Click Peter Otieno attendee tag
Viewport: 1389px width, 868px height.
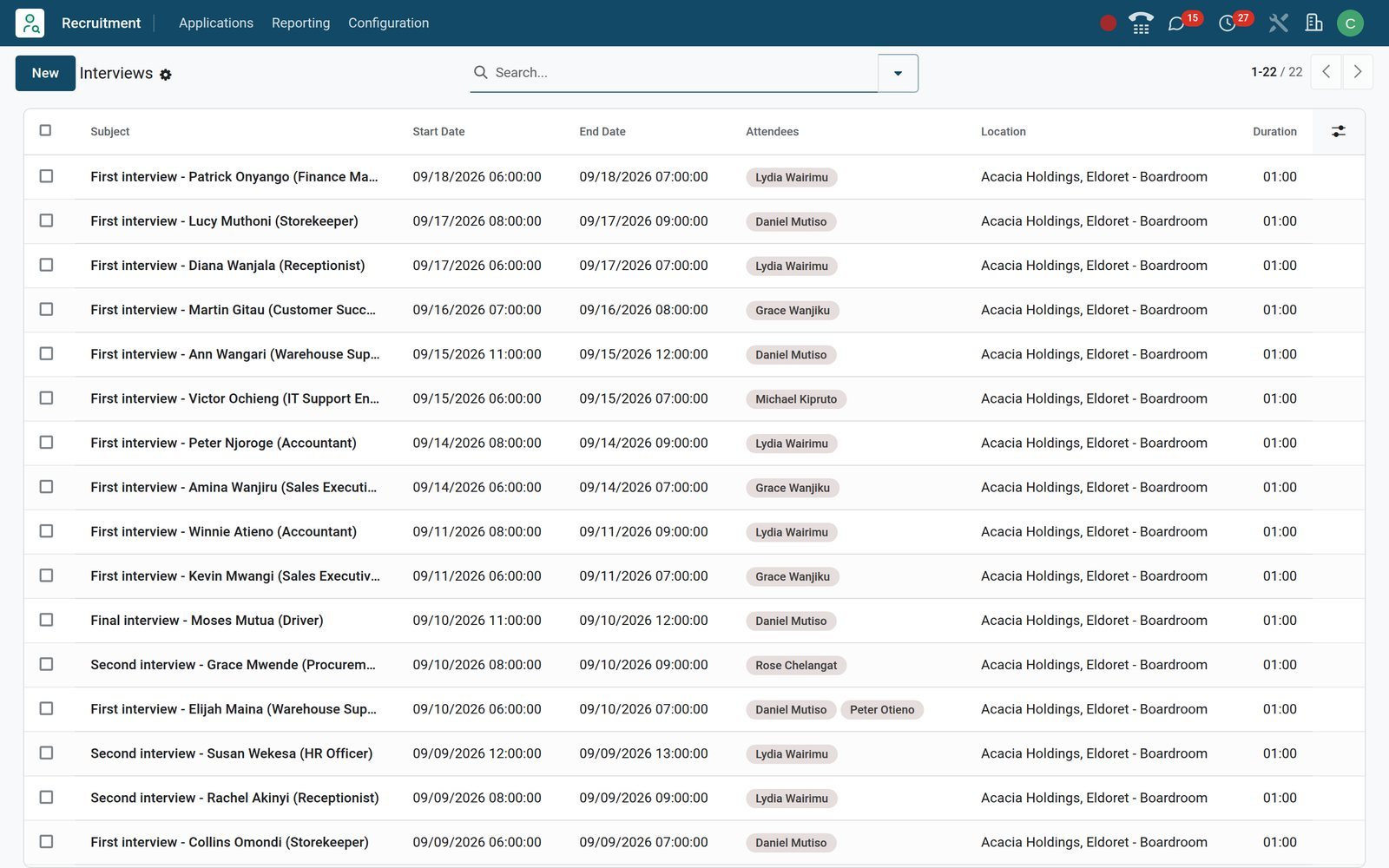coord(882,710)
